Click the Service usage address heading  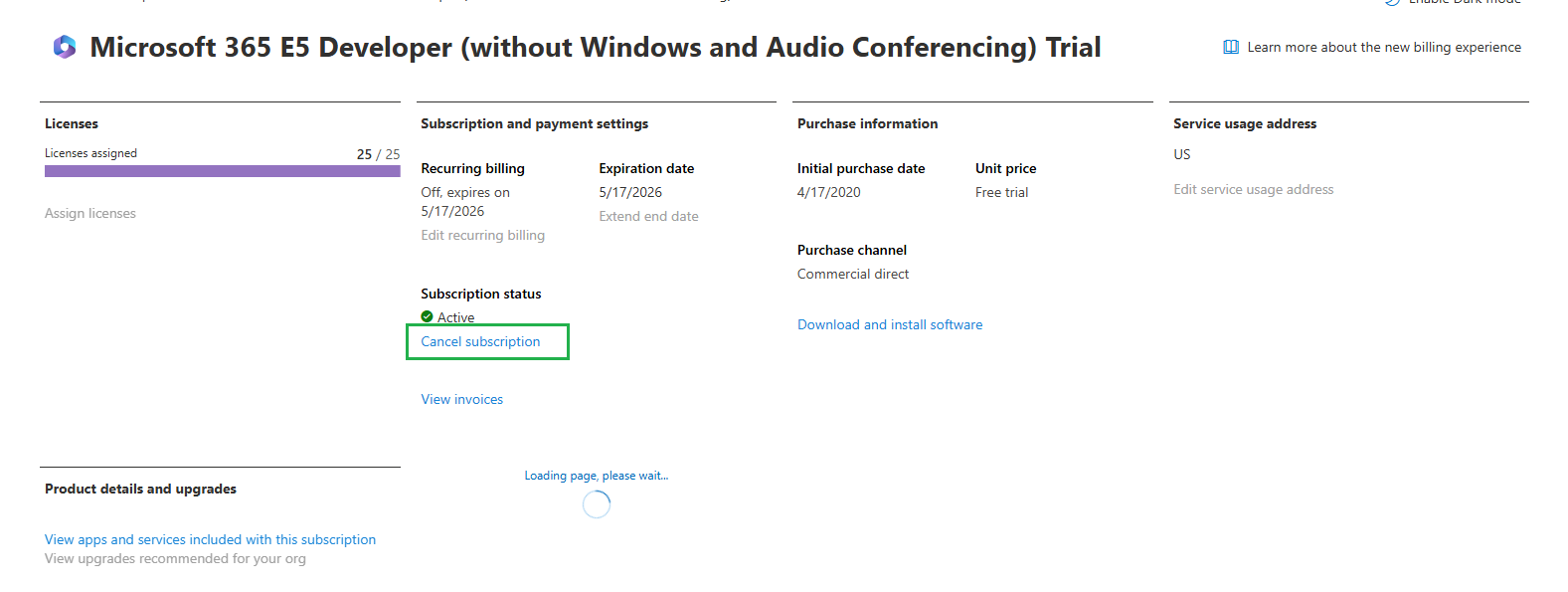(x=1245, y=123)
